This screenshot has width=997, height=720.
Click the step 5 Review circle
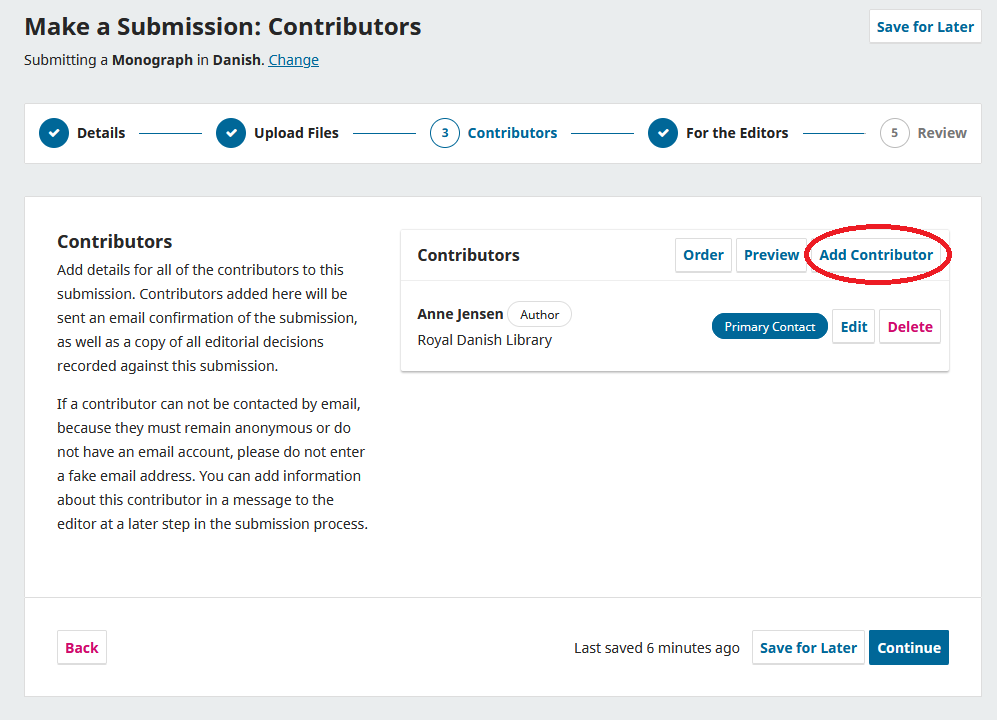tap(895, 133)
